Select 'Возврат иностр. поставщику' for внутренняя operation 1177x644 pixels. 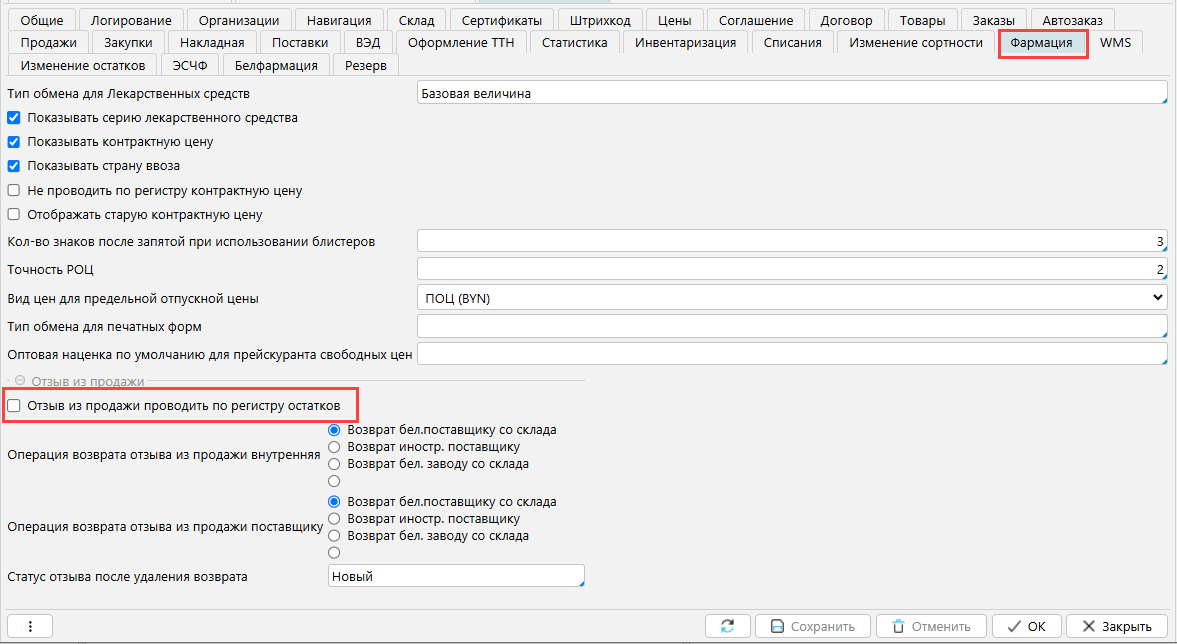tap(335, 447)
